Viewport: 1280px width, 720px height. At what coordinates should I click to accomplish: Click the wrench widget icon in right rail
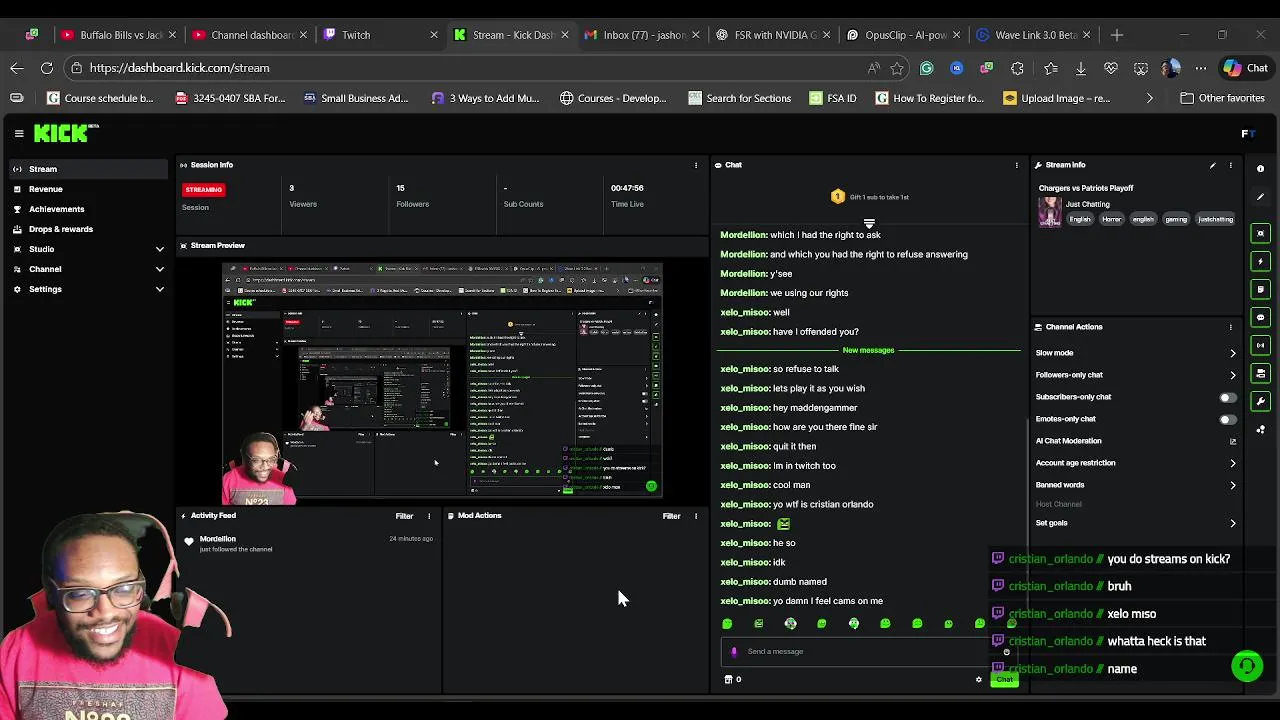(1260, 401)
